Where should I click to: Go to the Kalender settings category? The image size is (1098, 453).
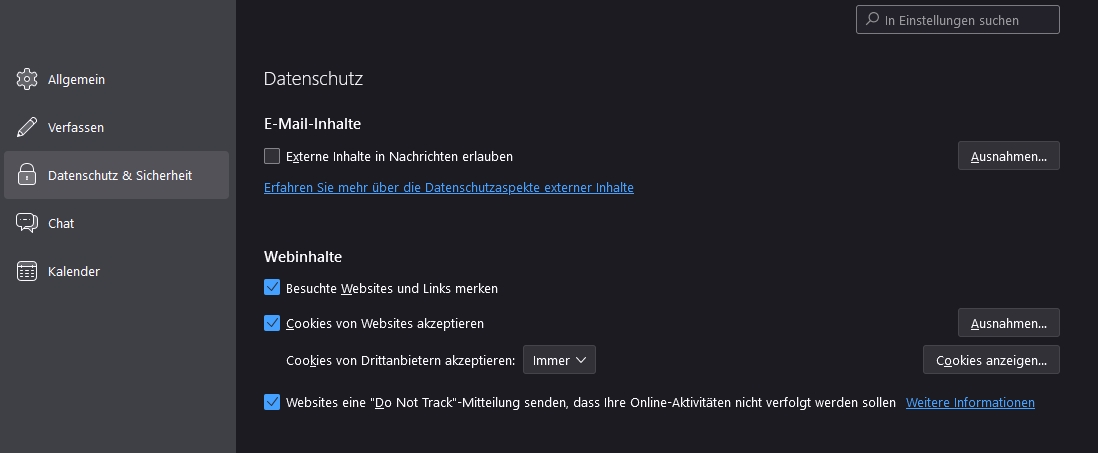(x=74, y=271)
